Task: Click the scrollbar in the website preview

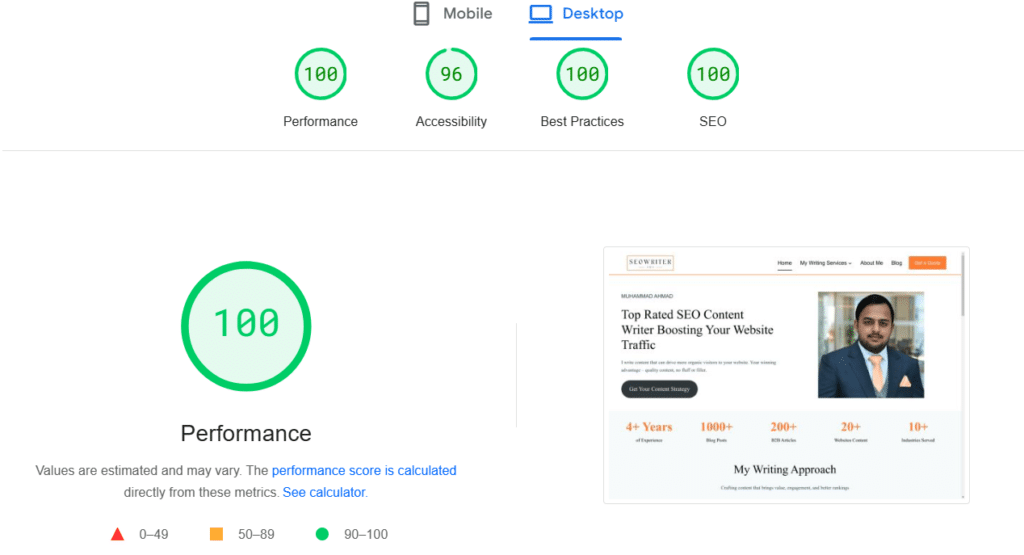Action: 963,290
